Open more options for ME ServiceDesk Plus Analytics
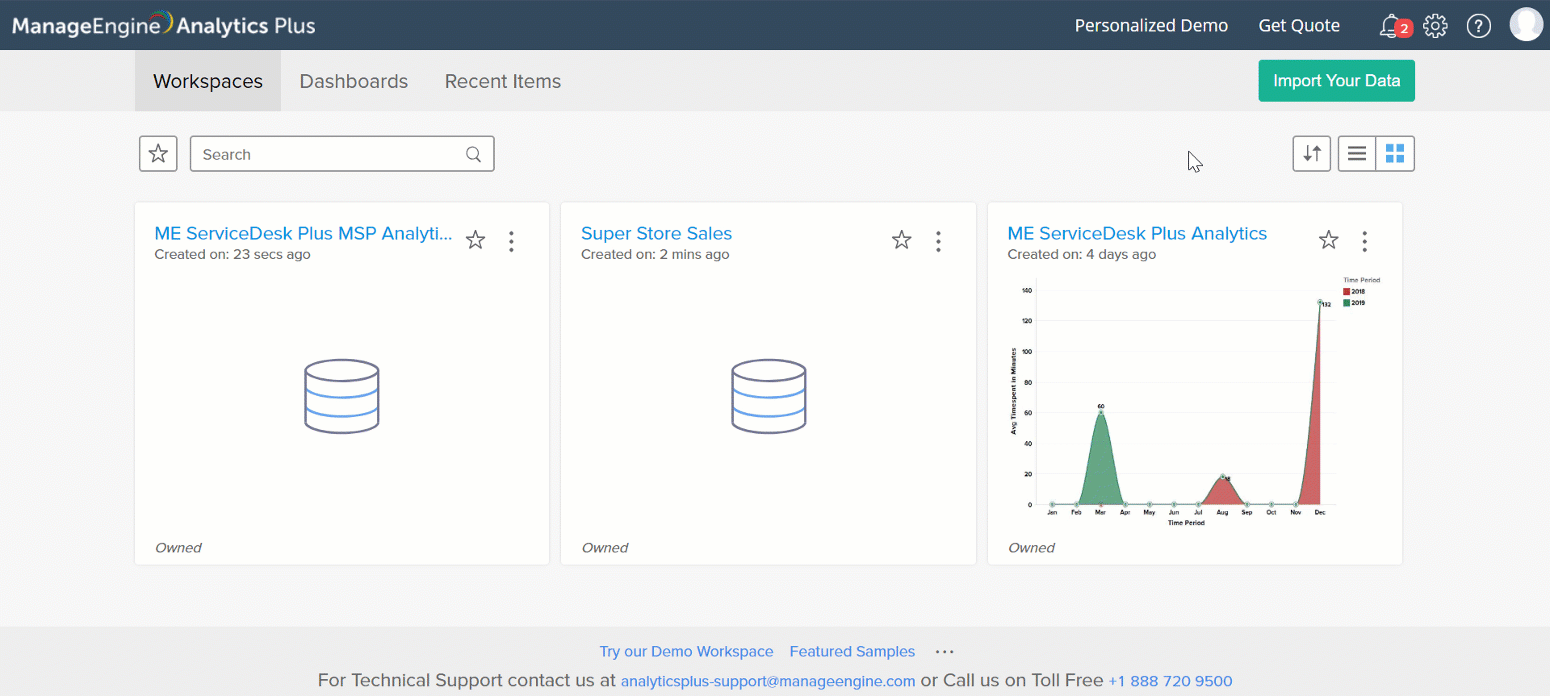 (x=1364, y=241)
